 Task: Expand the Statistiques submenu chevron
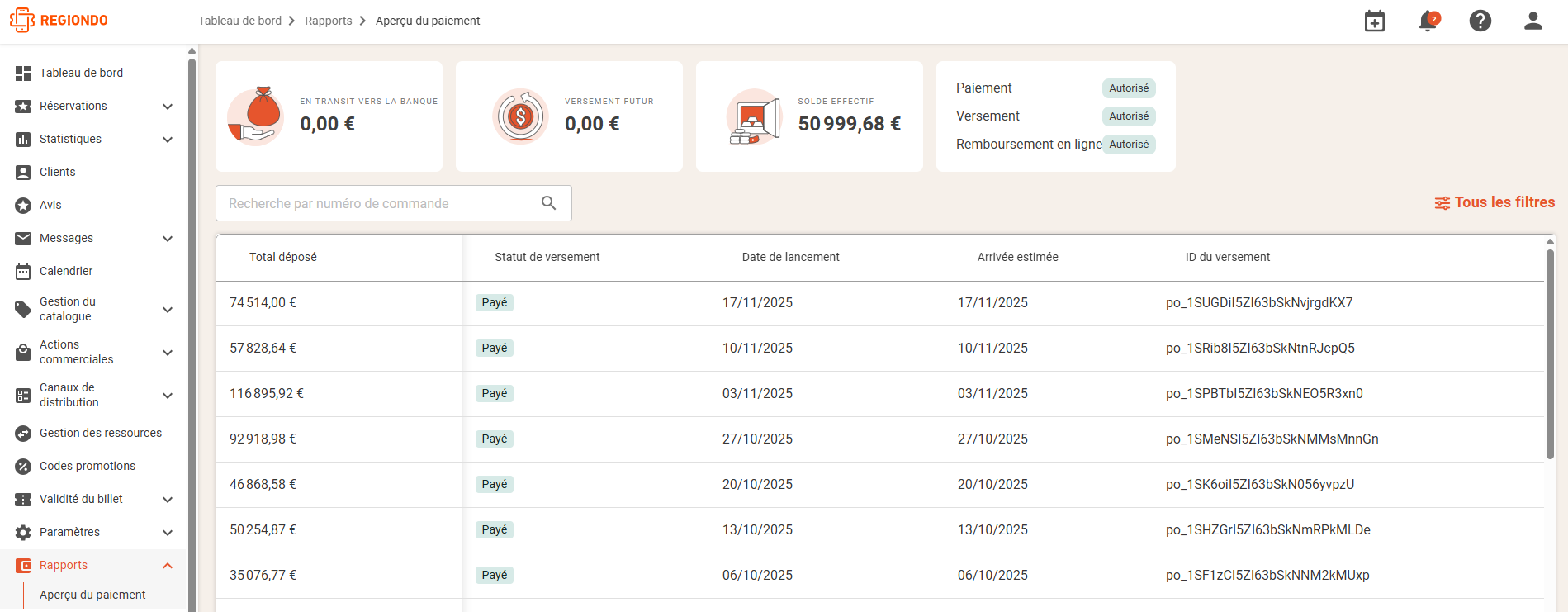pos(168,139)
